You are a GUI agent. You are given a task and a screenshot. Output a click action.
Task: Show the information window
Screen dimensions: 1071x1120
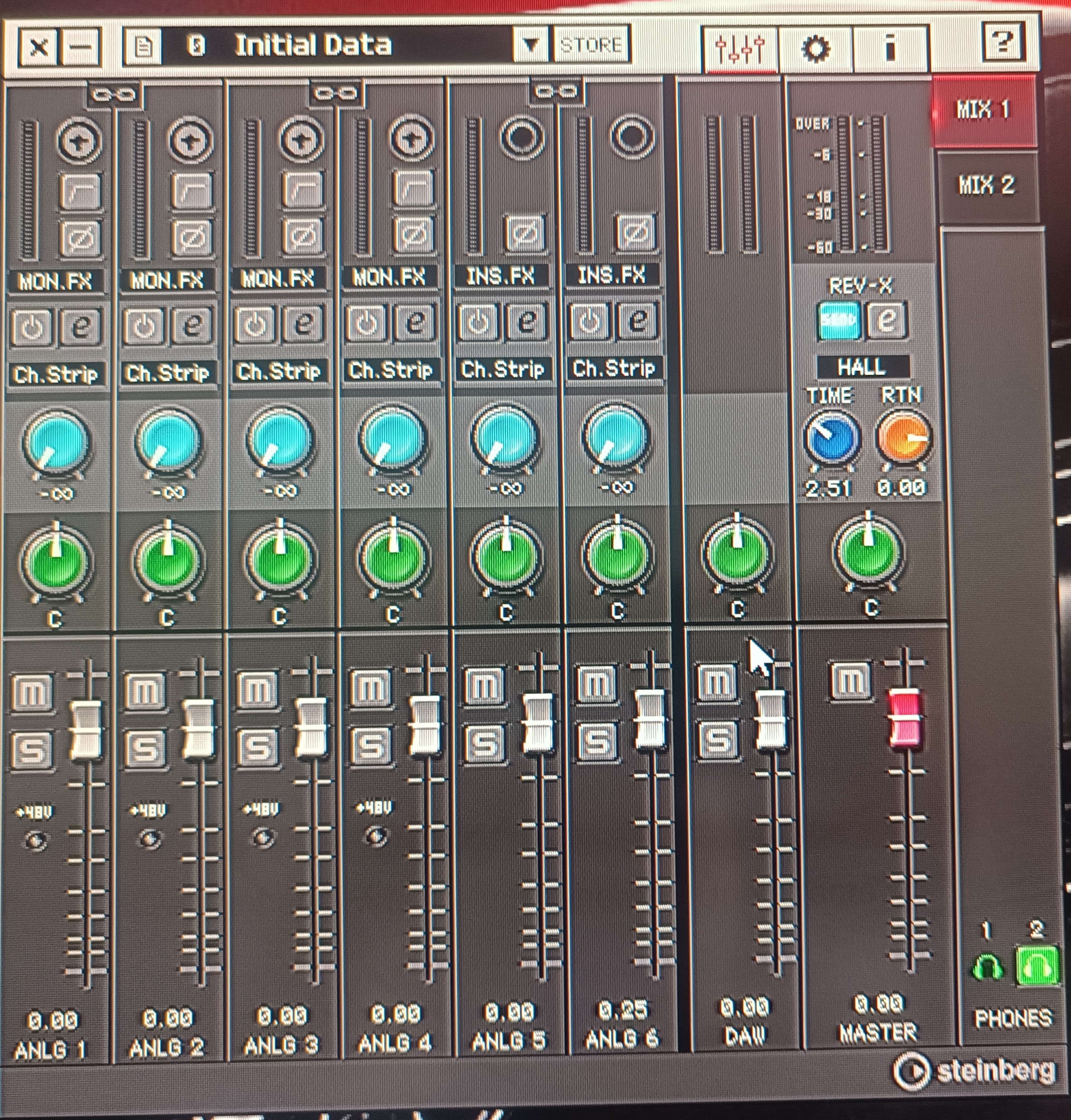coord(889,47)
